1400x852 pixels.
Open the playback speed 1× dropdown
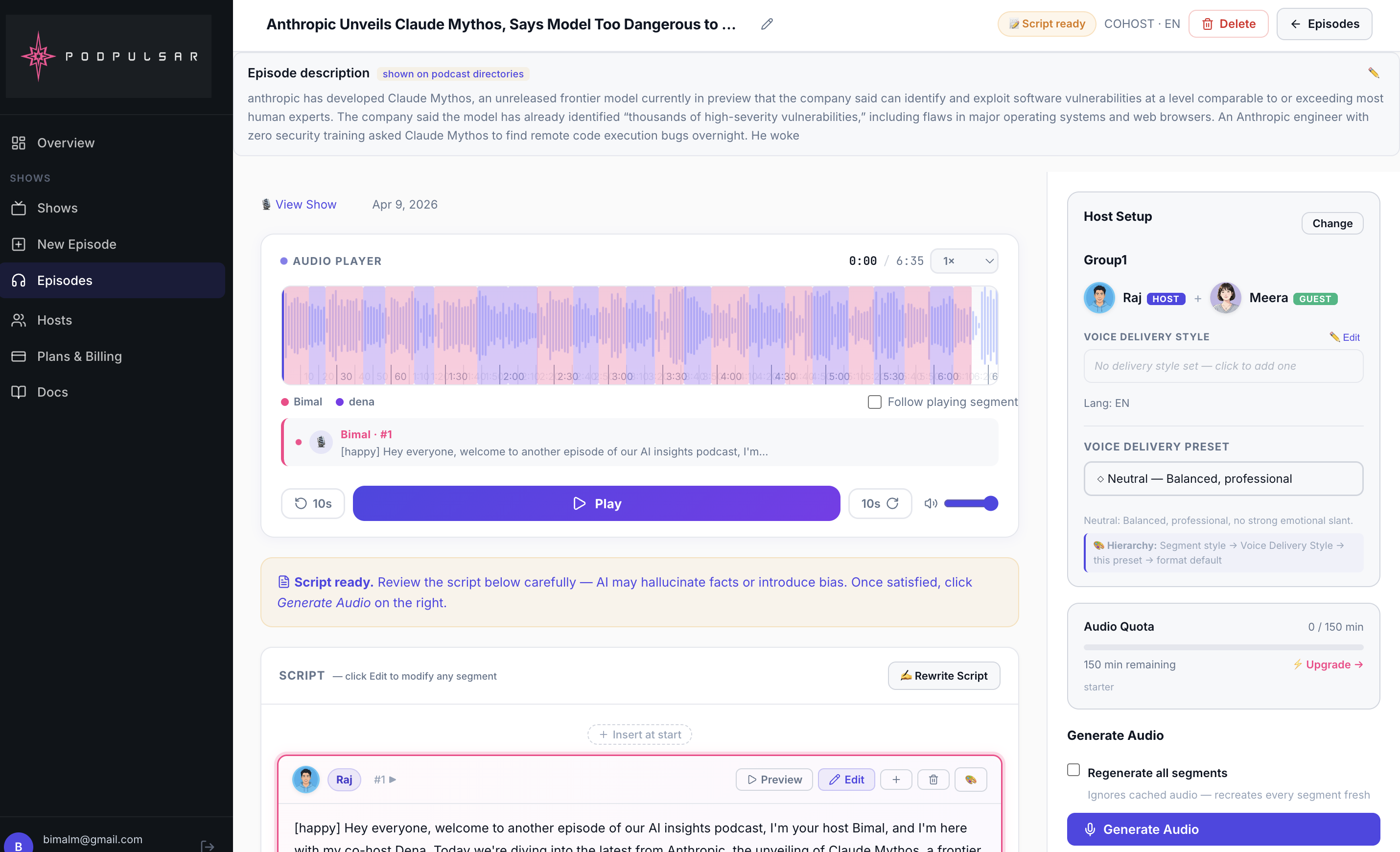964,261
